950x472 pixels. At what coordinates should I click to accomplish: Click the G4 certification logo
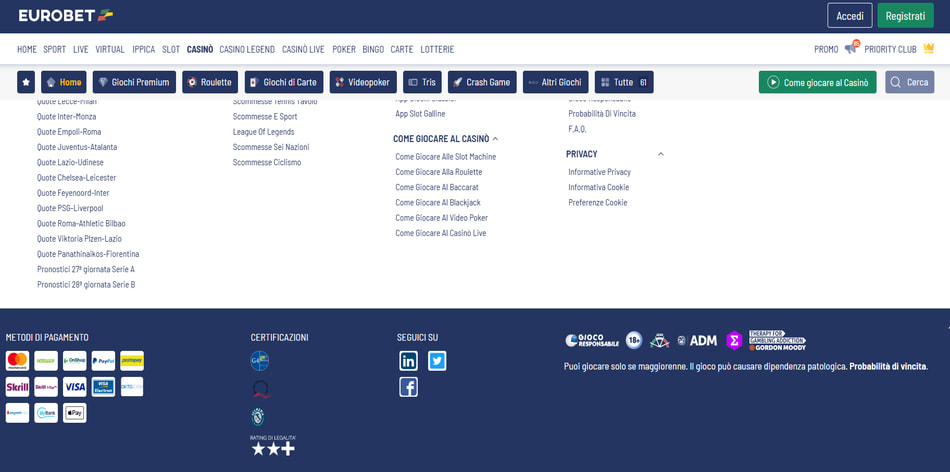point(260,361)
